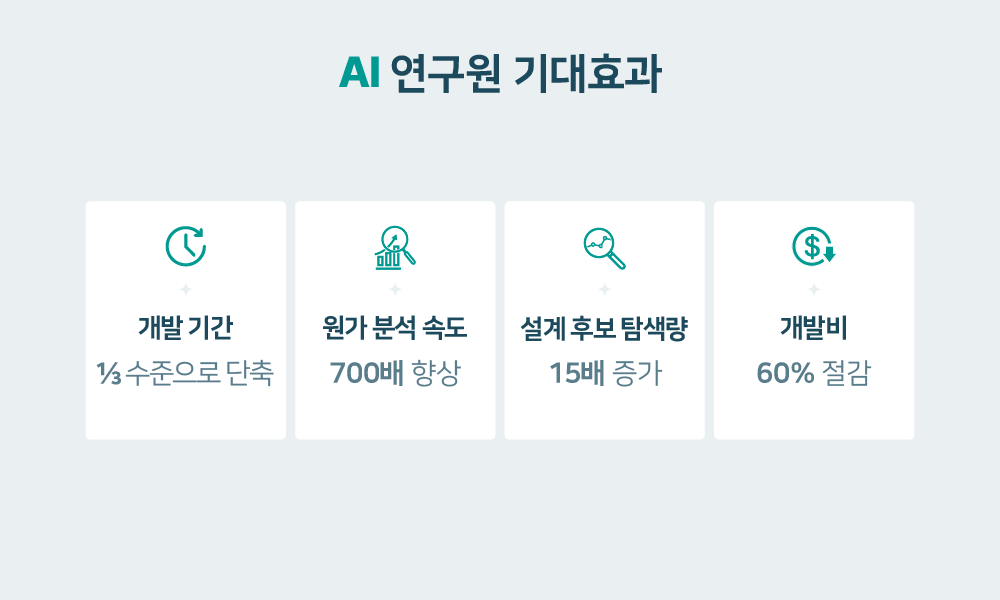Image resolution: width=1000 pixels, height=600 pixels.
Task: Click the teal AI word in title
Action: pyautogui.click(x=360, y=73)
